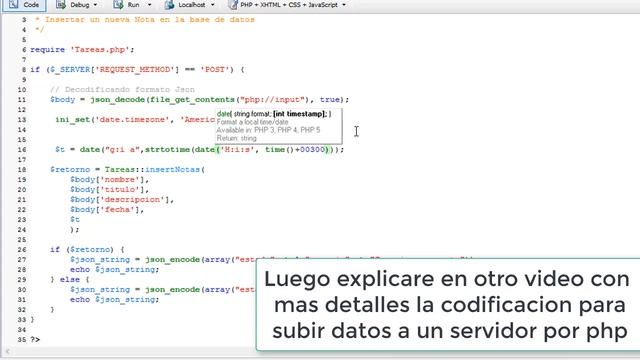
Task: Click the PHP + XHTML + CSS + JavaScript label
Action: [x=289, y=5]
